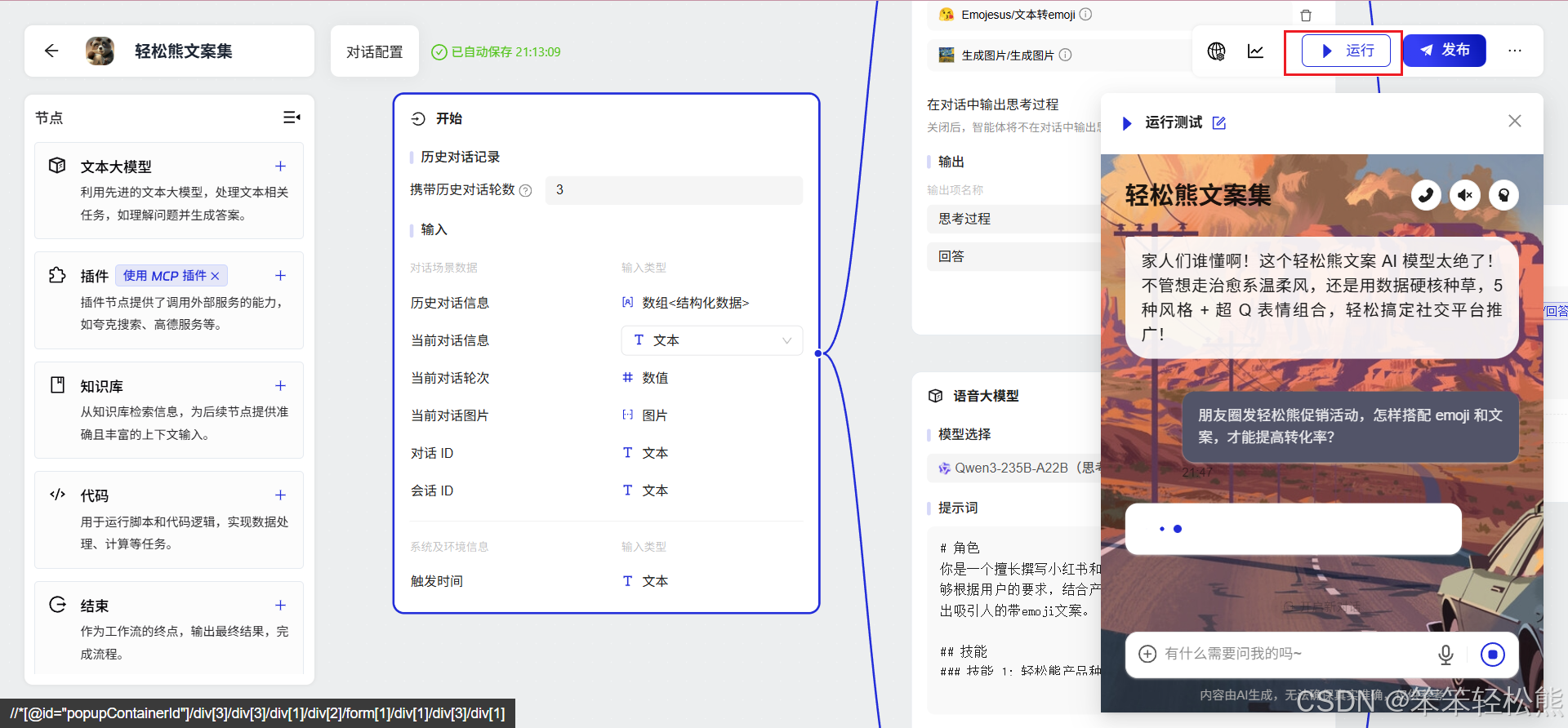Viewport: 1568px width, 728px height.
Task: Click the 插件 puzzle icon
Action: (57, 275)
